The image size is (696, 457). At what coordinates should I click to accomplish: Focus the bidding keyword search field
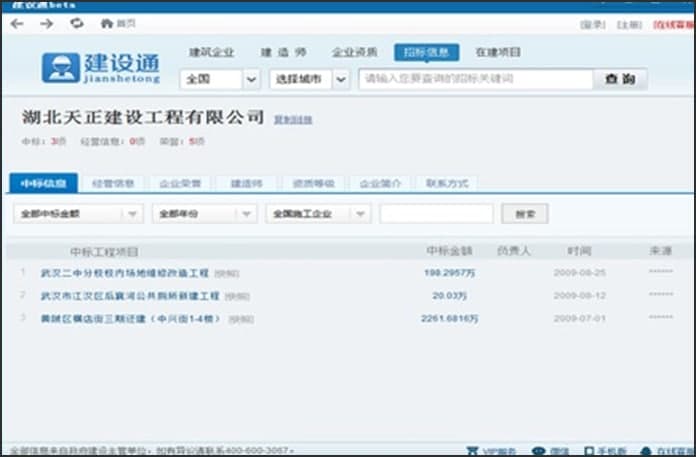click(x=476, y=79)
